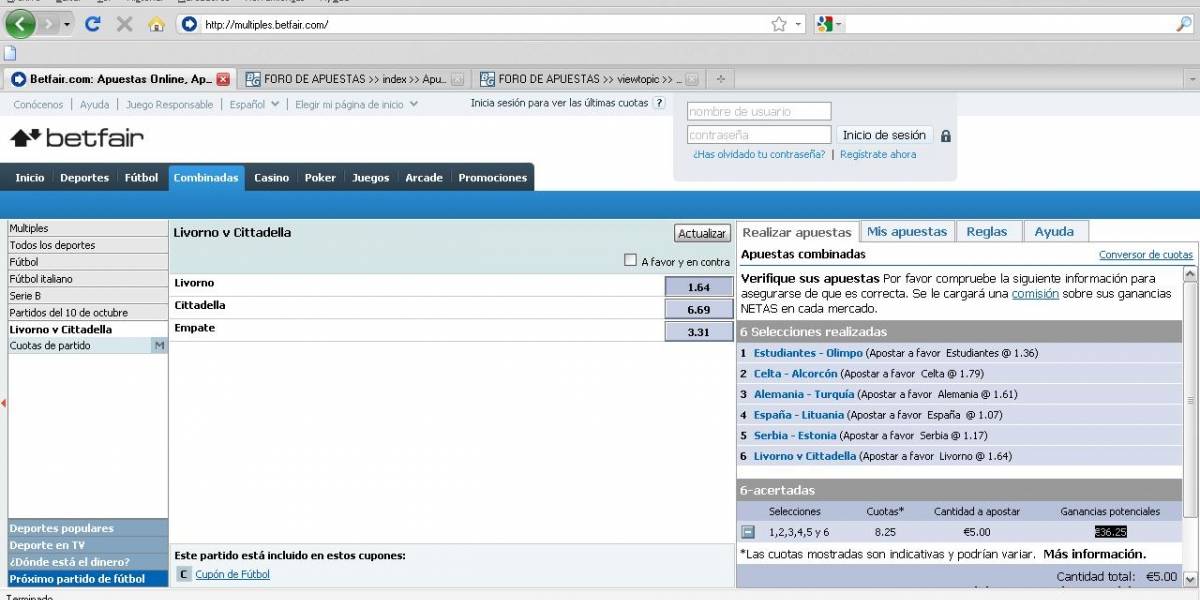Click the address bar URL field

(485, 24)
